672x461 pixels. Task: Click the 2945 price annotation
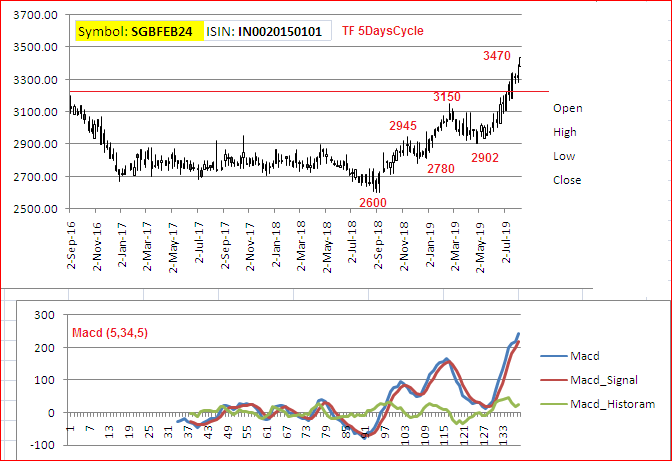pos(402,126)
